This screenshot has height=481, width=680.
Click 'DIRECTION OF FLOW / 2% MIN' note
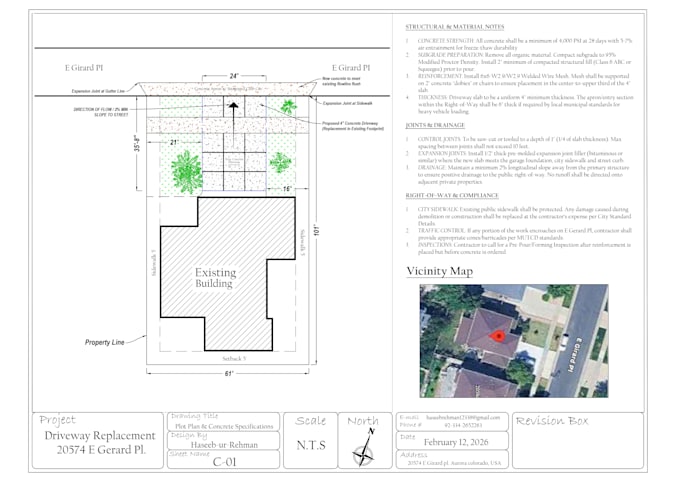(x=101, y=109)
